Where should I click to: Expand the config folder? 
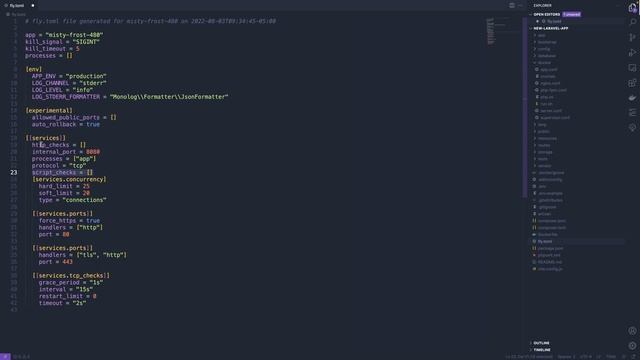pyautogui.click(x=544, y=49)
